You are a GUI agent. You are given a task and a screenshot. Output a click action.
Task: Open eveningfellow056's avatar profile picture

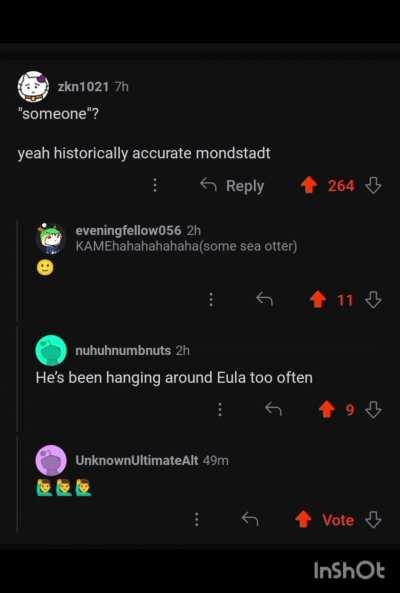(x=51, y=239)
